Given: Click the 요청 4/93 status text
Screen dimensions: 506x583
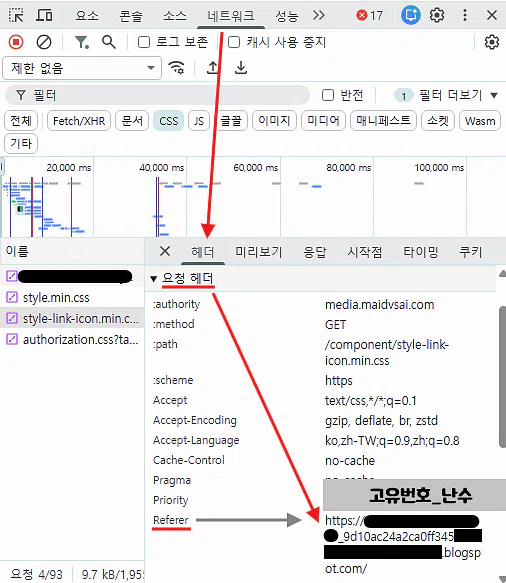Looking at the screenshot, I should tap(36, 574).
